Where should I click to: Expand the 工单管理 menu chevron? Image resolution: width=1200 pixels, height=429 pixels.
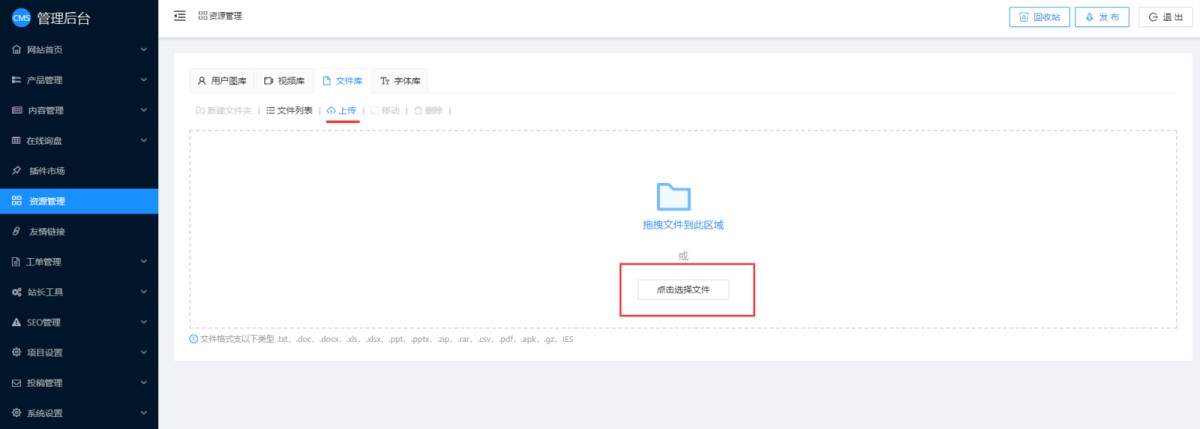144,262
